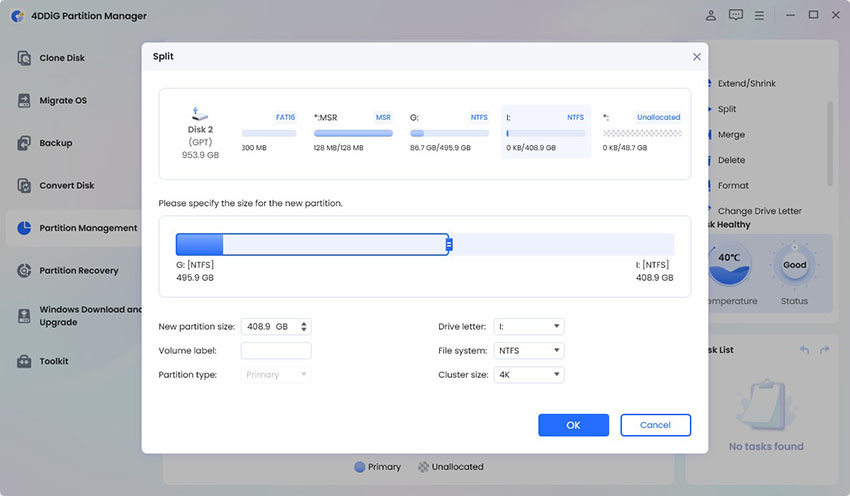This screenshot has height=496, width=850.
Task: Open the Cluster size dropdown
Action: point(529,375)
